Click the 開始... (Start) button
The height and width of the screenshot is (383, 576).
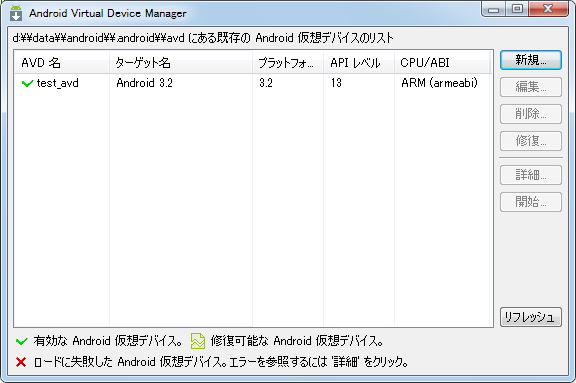click(530, 202)
